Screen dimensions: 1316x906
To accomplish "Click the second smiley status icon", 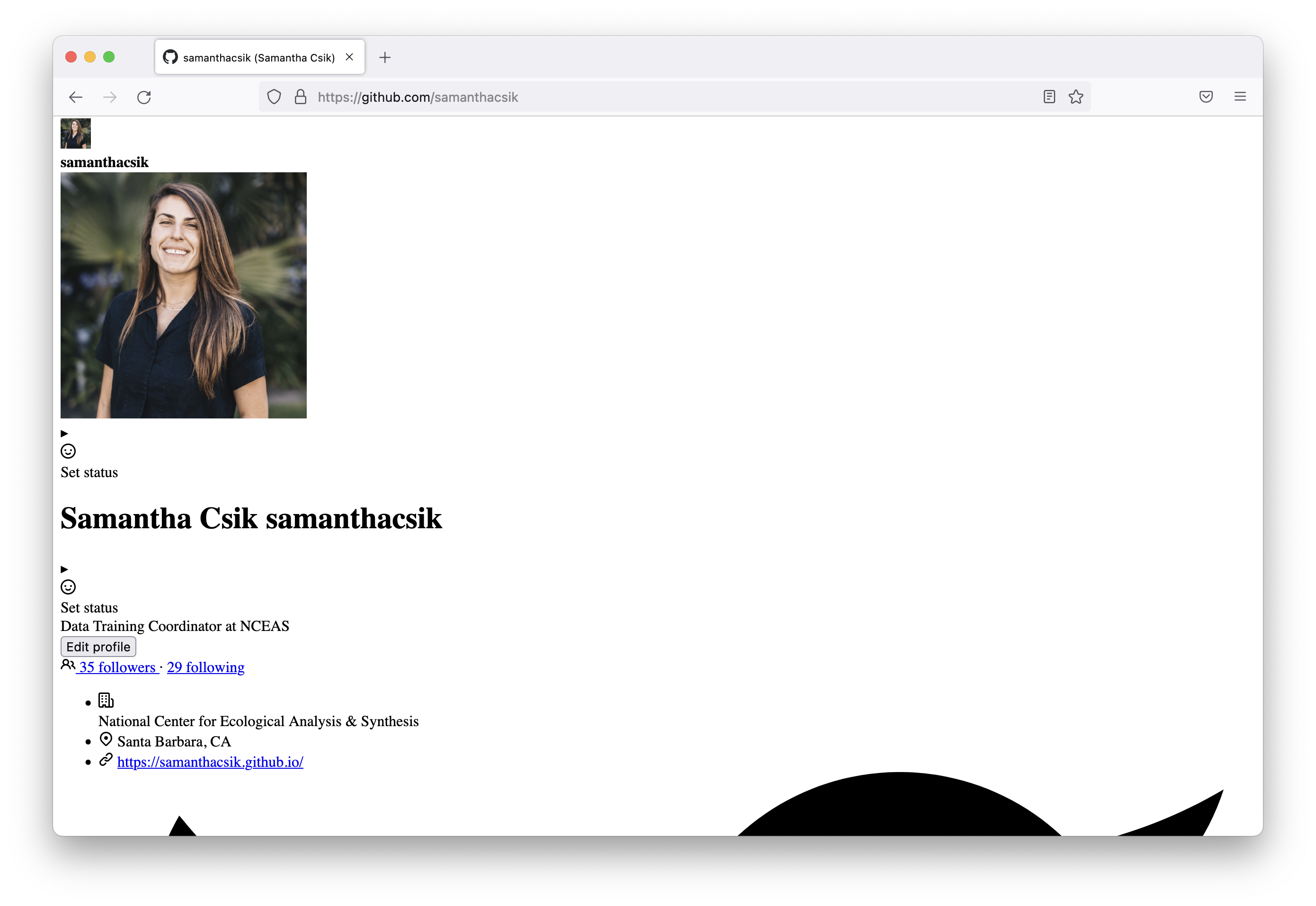I will [68, 587].
